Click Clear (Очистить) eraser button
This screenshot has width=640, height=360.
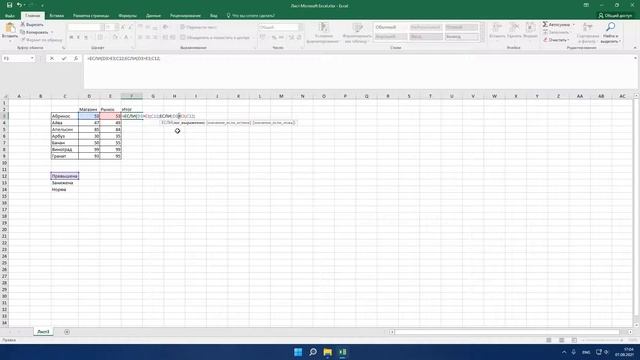556,40
